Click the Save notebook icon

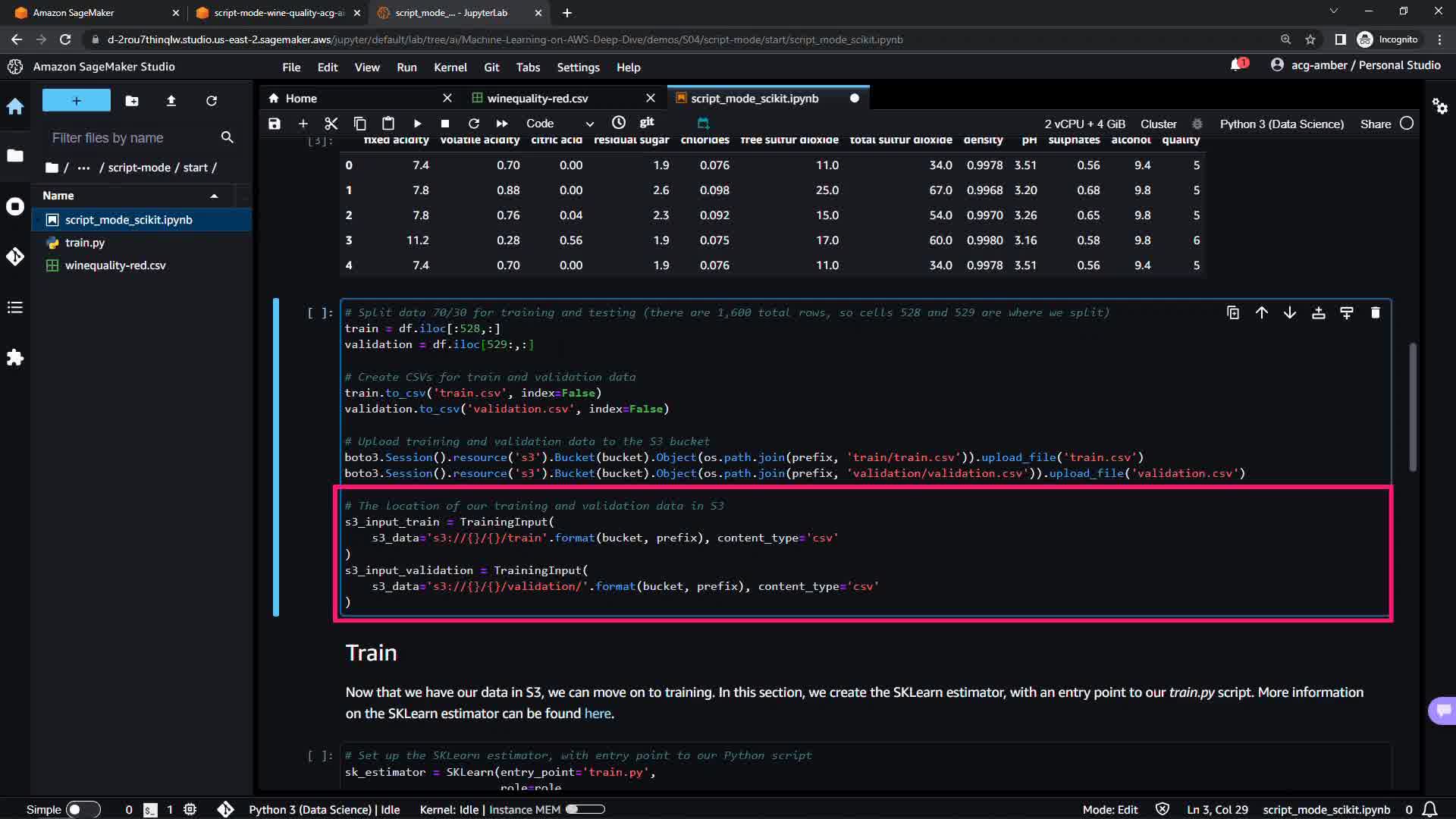click(x=275, y=124)
